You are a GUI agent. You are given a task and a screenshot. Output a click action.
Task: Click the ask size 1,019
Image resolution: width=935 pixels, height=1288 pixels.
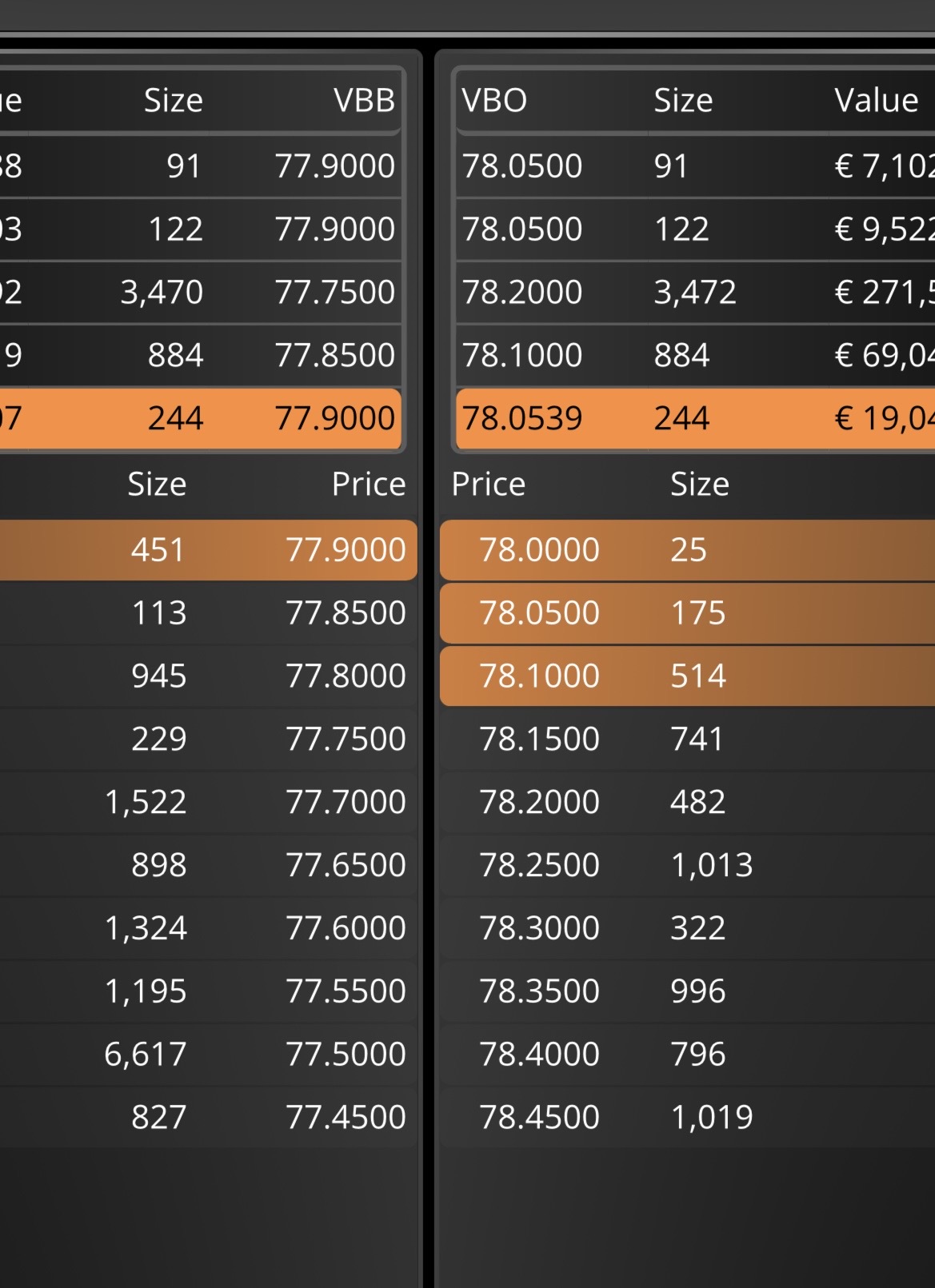click(712, 1118)
